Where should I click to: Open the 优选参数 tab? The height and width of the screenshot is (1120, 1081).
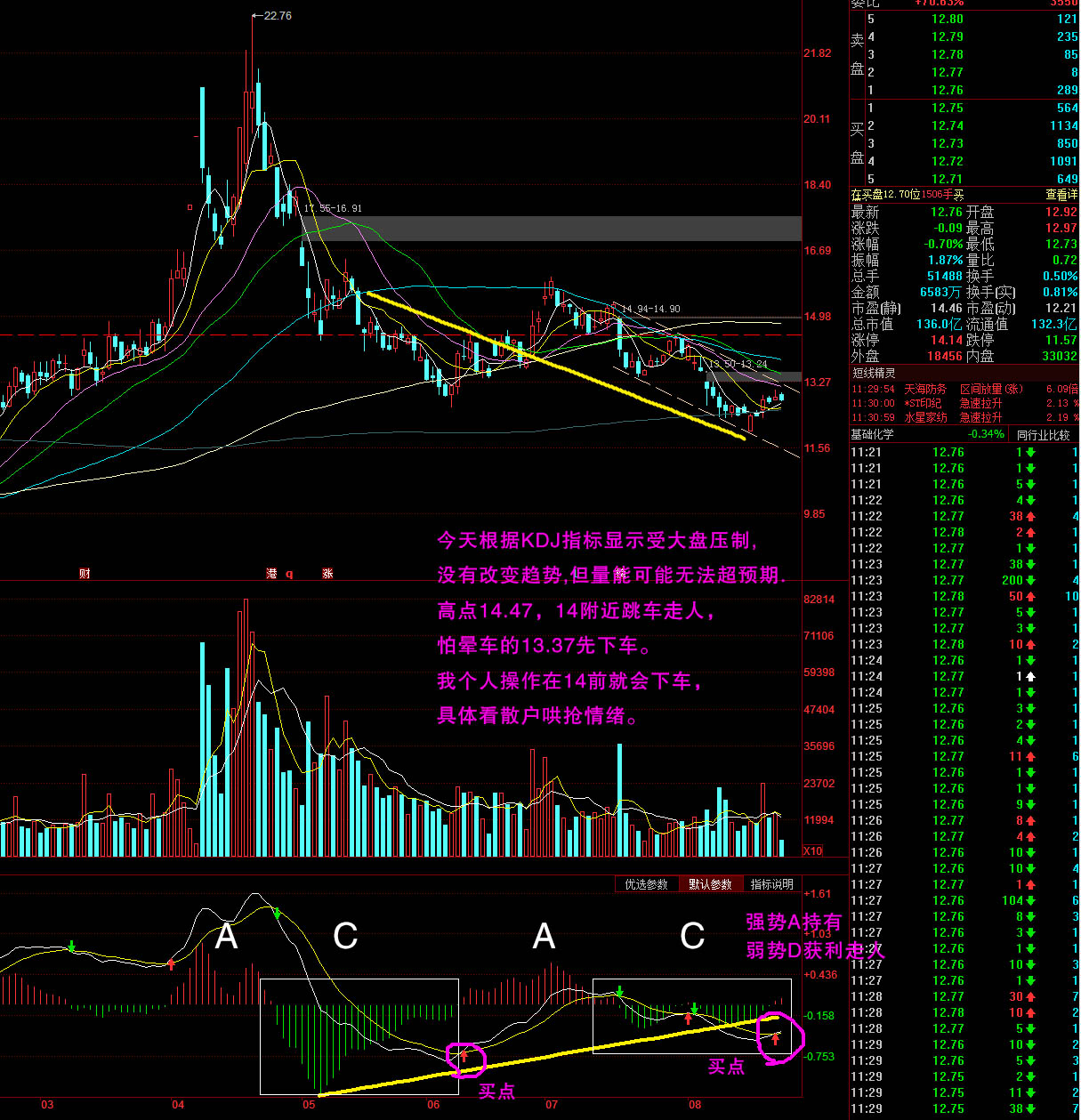tap(646, 884)
